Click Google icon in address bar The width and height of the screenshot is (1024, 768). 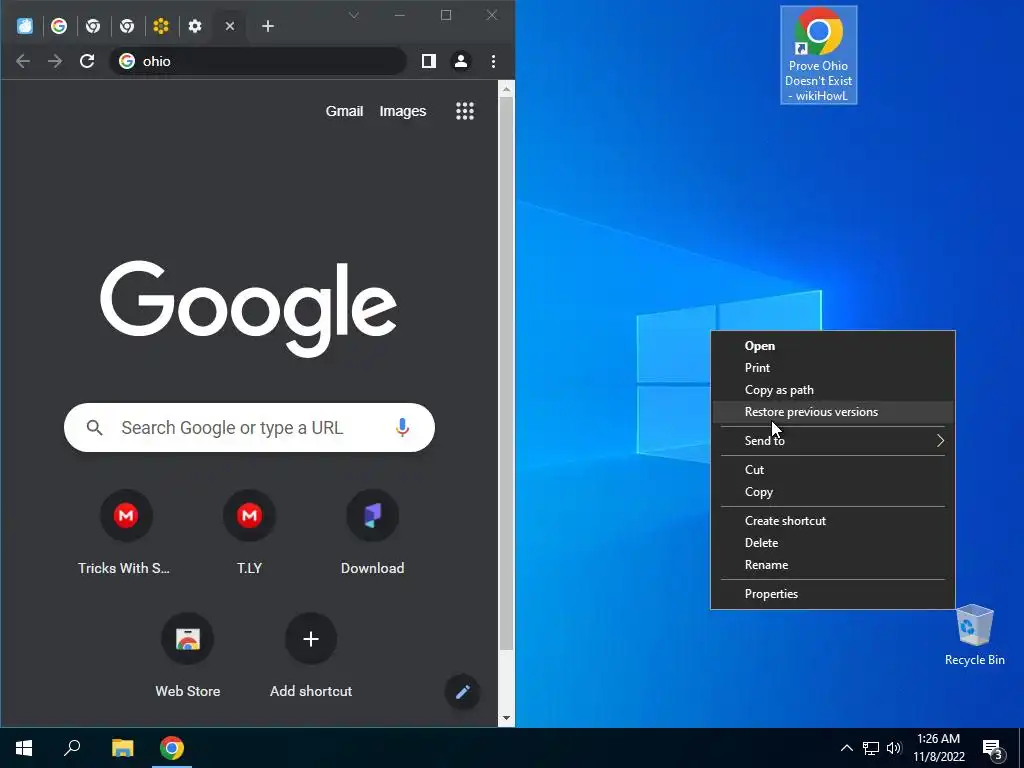[127, 61]
